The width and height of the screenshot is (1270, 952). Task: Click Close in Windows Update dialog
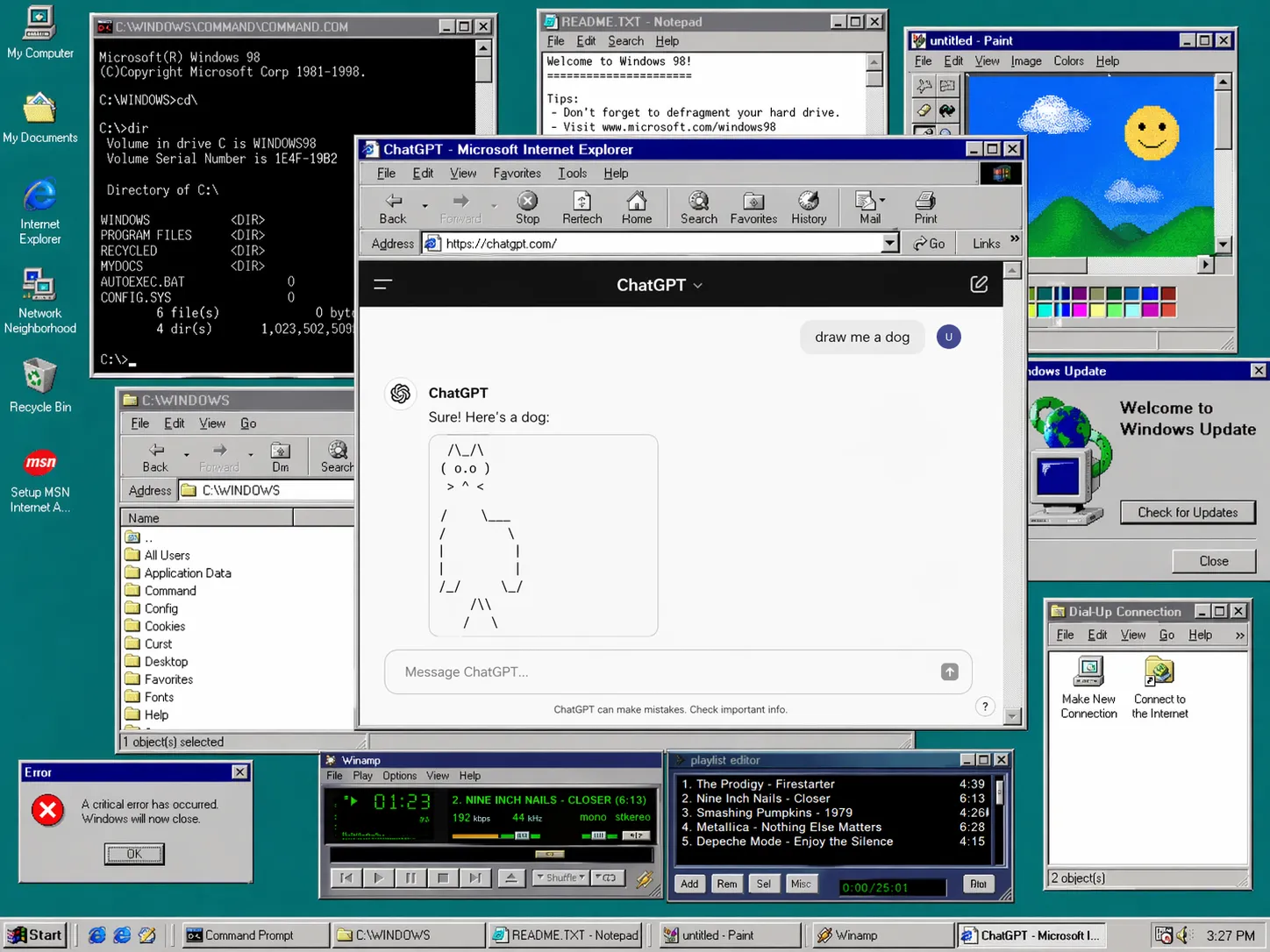click(1214, 561)
